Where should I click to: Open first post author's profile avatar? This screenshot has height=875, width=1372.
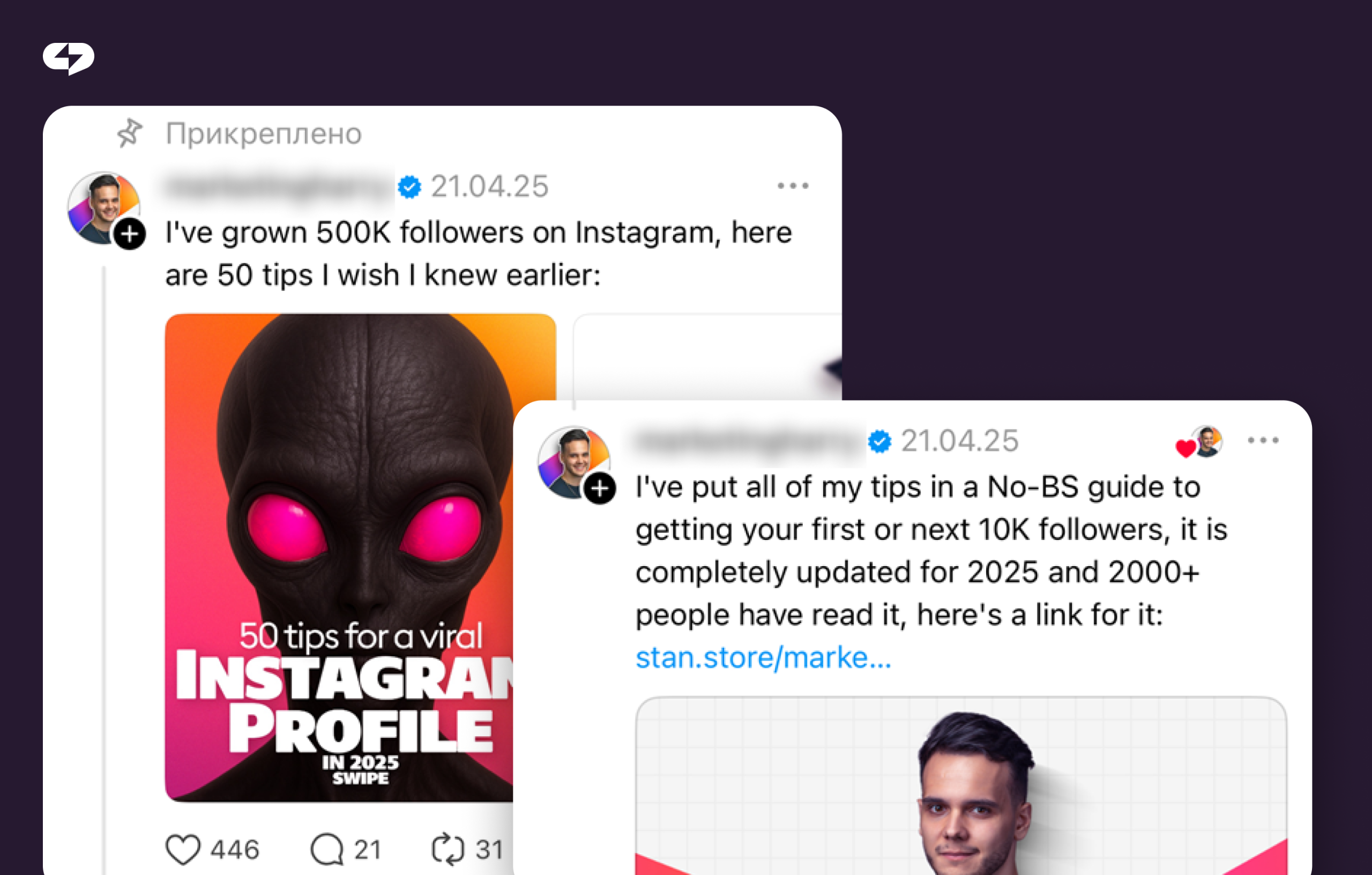tap(103, 208)
